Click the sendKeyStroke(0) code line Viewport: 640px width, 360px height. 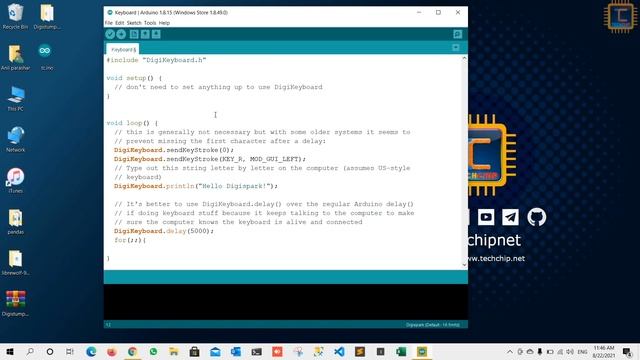(x=174, y=150)
